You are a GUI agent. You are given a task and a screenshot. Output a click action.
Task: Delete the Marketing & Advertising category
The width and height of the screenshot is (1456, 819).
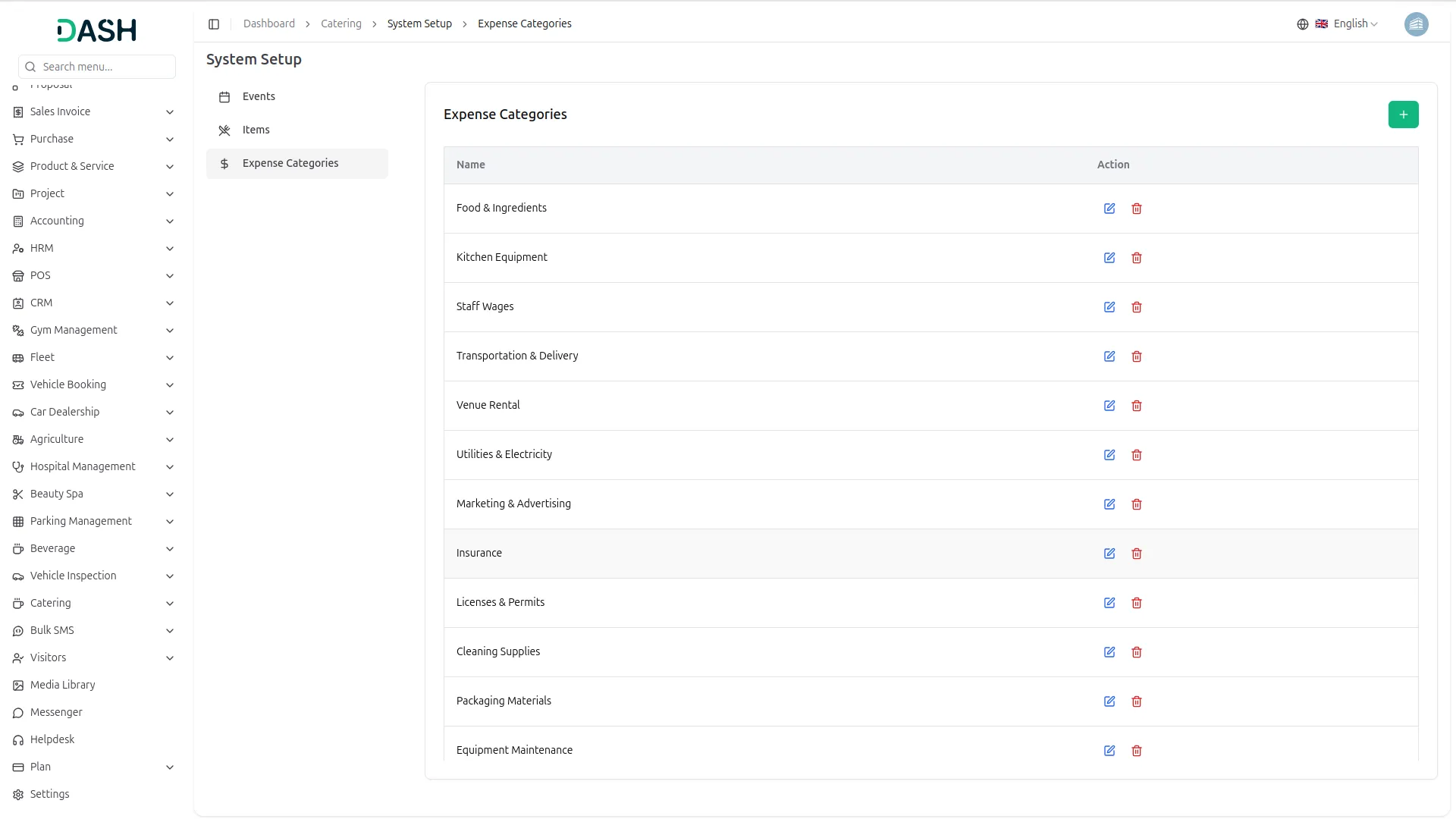point(1137,504)
